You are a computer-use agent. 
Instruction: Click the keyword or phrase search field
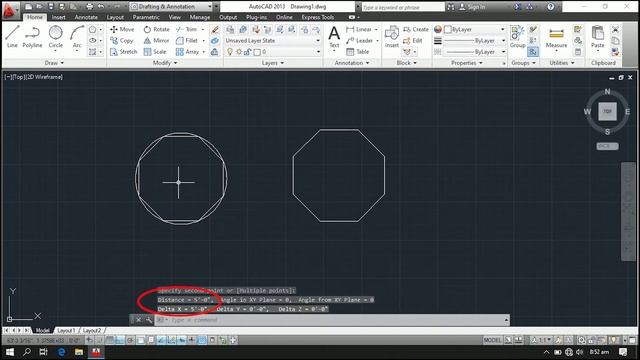403,7
